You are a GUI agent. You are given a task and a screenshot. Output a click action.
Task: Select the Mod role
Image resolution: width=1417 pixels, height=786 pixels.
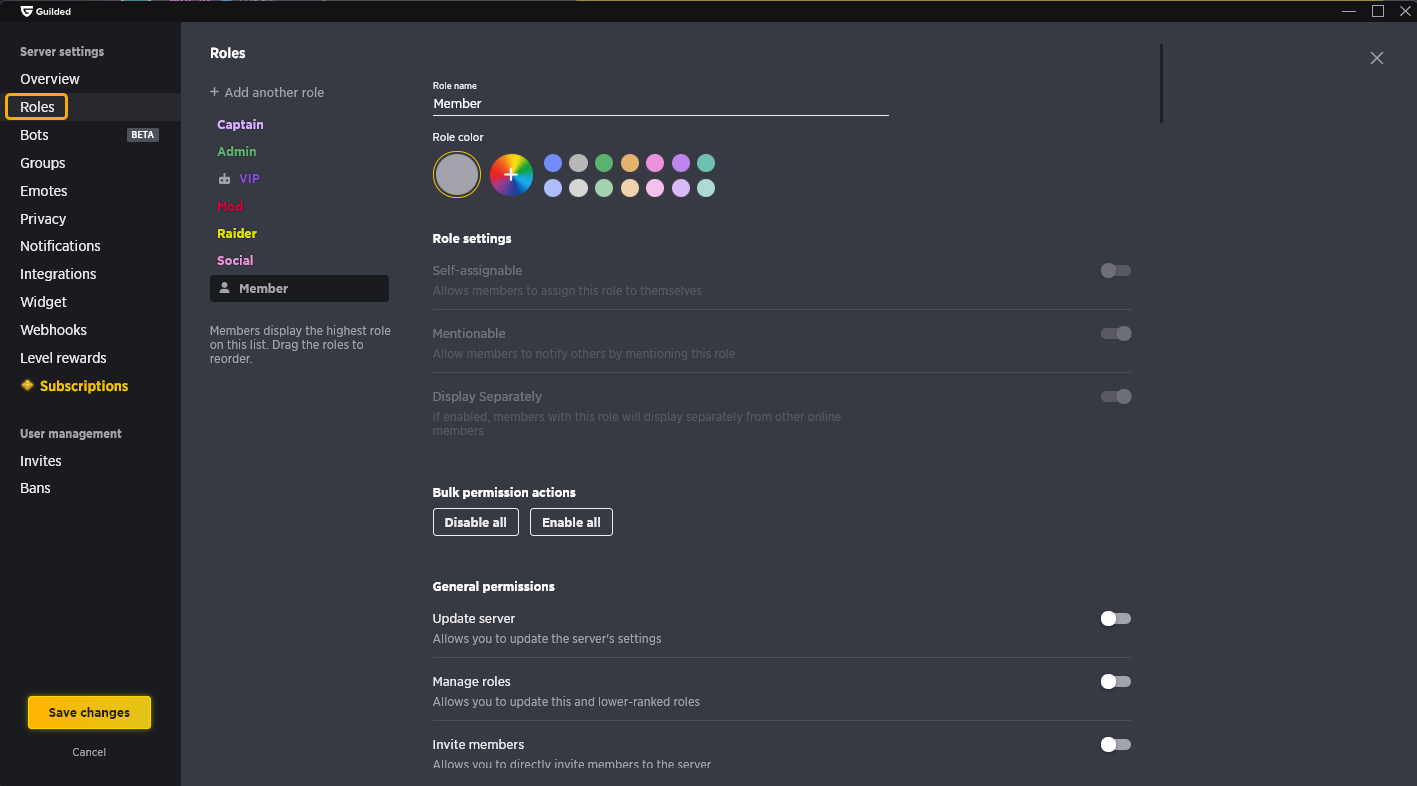coord(230,206)
